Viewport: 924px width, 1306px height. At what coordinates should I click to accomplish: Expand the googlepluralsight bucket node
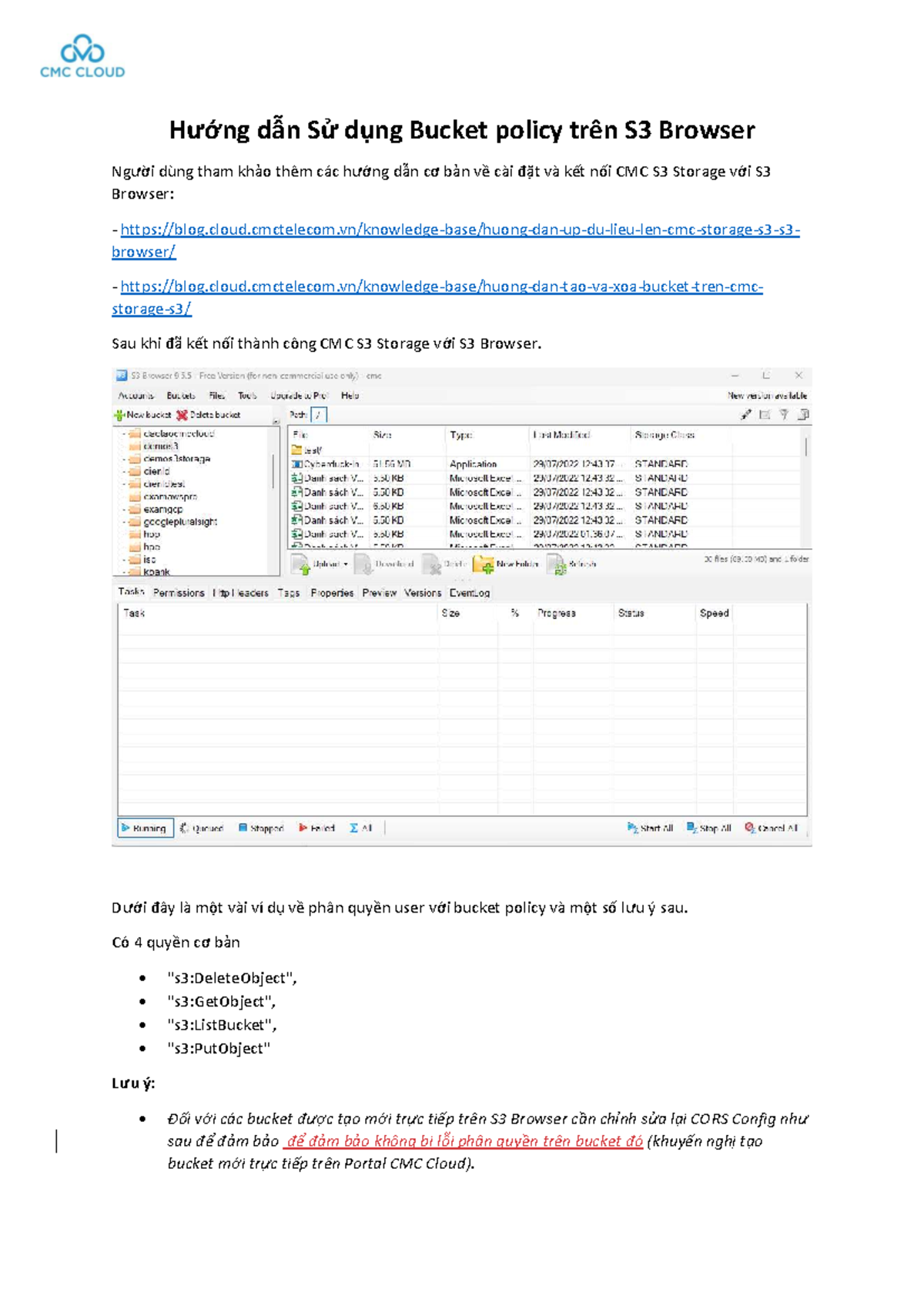[123, 522]
